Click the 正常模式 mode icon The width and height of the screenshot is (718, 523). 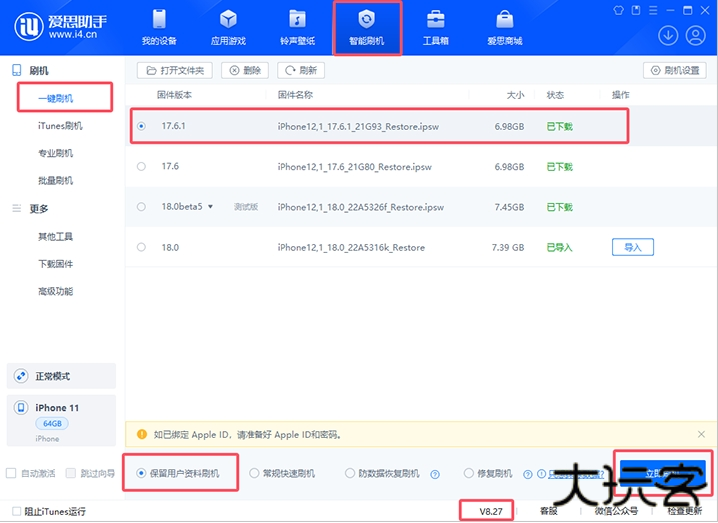pyautogui.click(x=21, y=376)
